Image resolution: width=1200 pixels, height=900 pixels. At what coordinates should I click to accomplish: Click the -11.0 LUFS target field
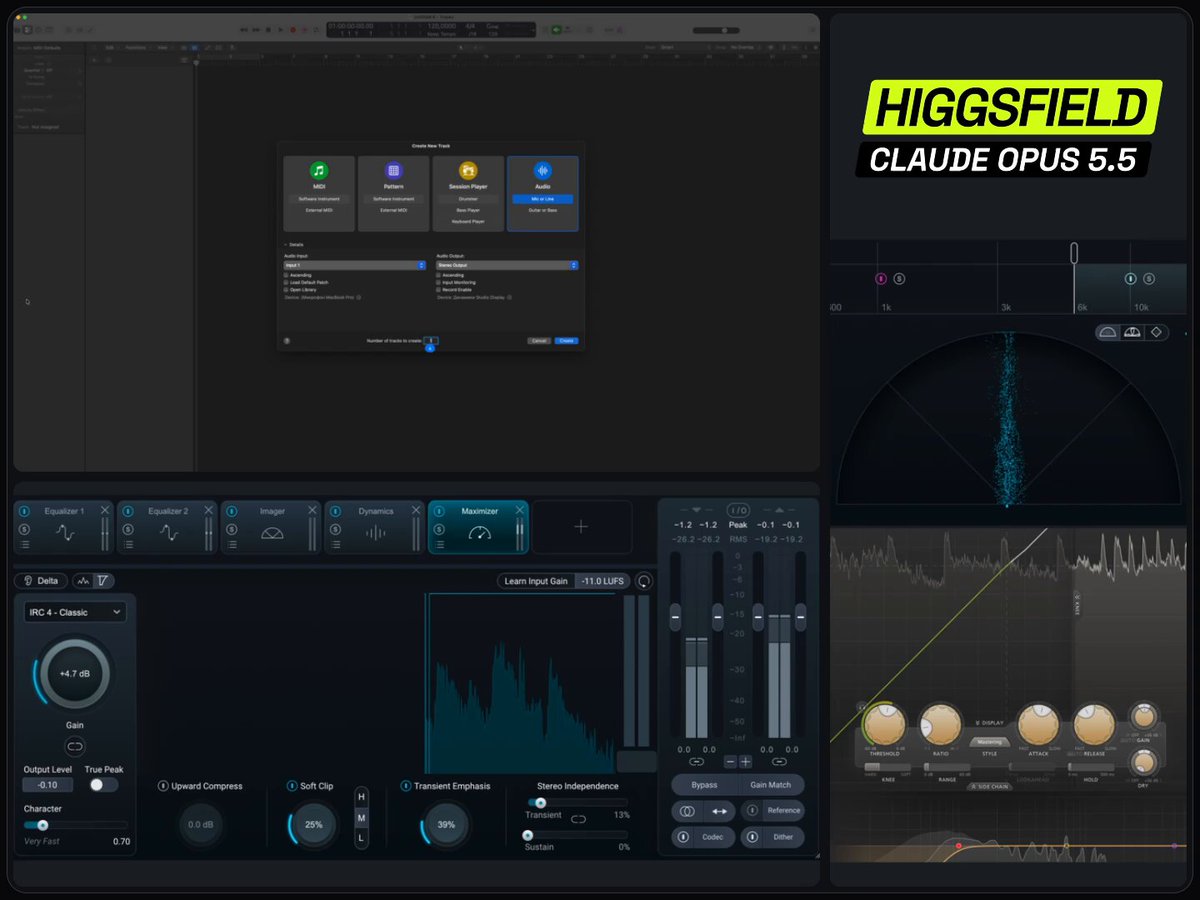pos(603,581)
